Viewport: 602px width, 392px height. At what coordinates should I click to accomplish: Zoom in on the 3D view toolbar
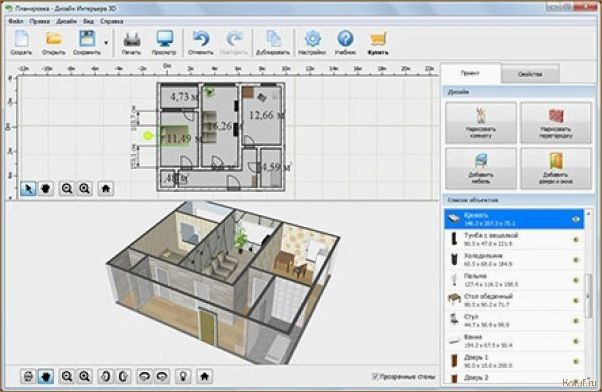pos(84,376)
